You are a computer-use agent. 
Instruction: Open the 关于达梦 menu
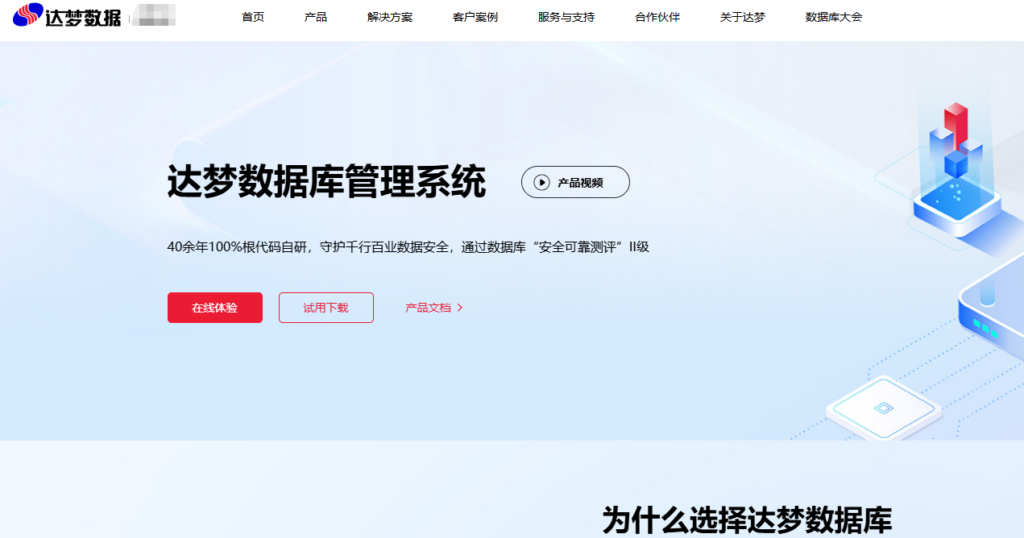pyautogui.click(x=742, y=17)
